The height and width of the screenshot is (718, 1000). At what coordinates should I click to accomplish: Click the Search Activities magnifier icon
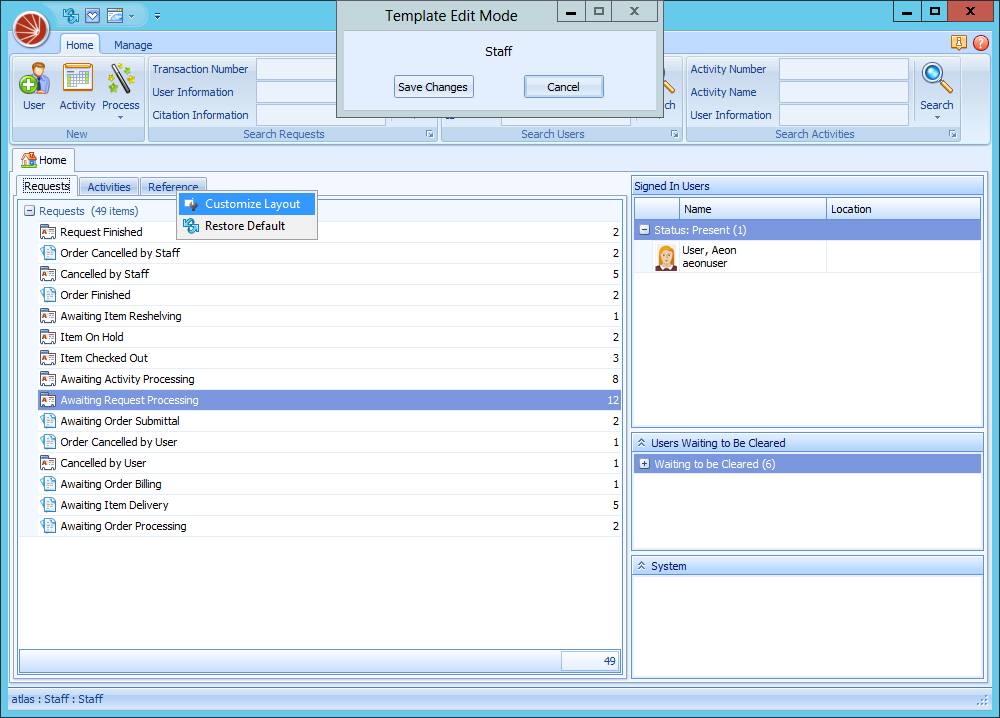coord(936,80)
